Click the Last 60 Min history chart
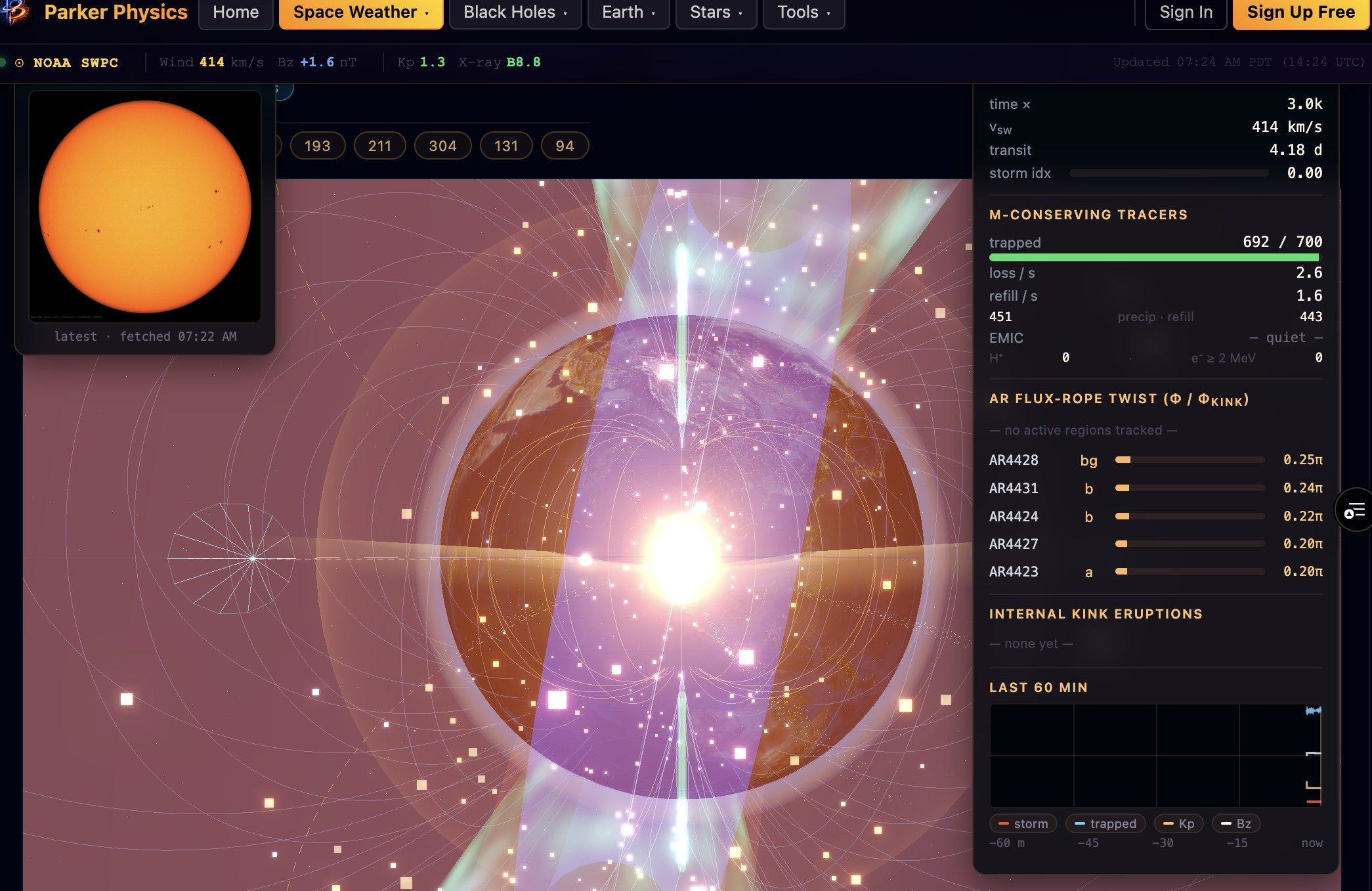Viewport: 1372px width, 891px height. (x=1155, y=756)
